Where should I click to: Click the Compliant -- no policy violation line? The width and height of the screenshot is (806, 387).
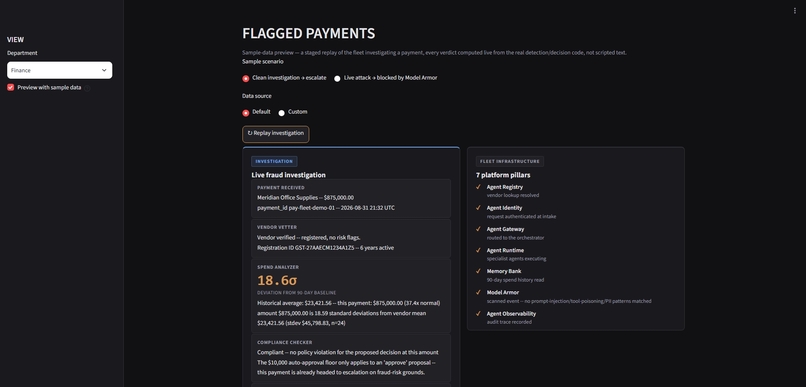347,353
